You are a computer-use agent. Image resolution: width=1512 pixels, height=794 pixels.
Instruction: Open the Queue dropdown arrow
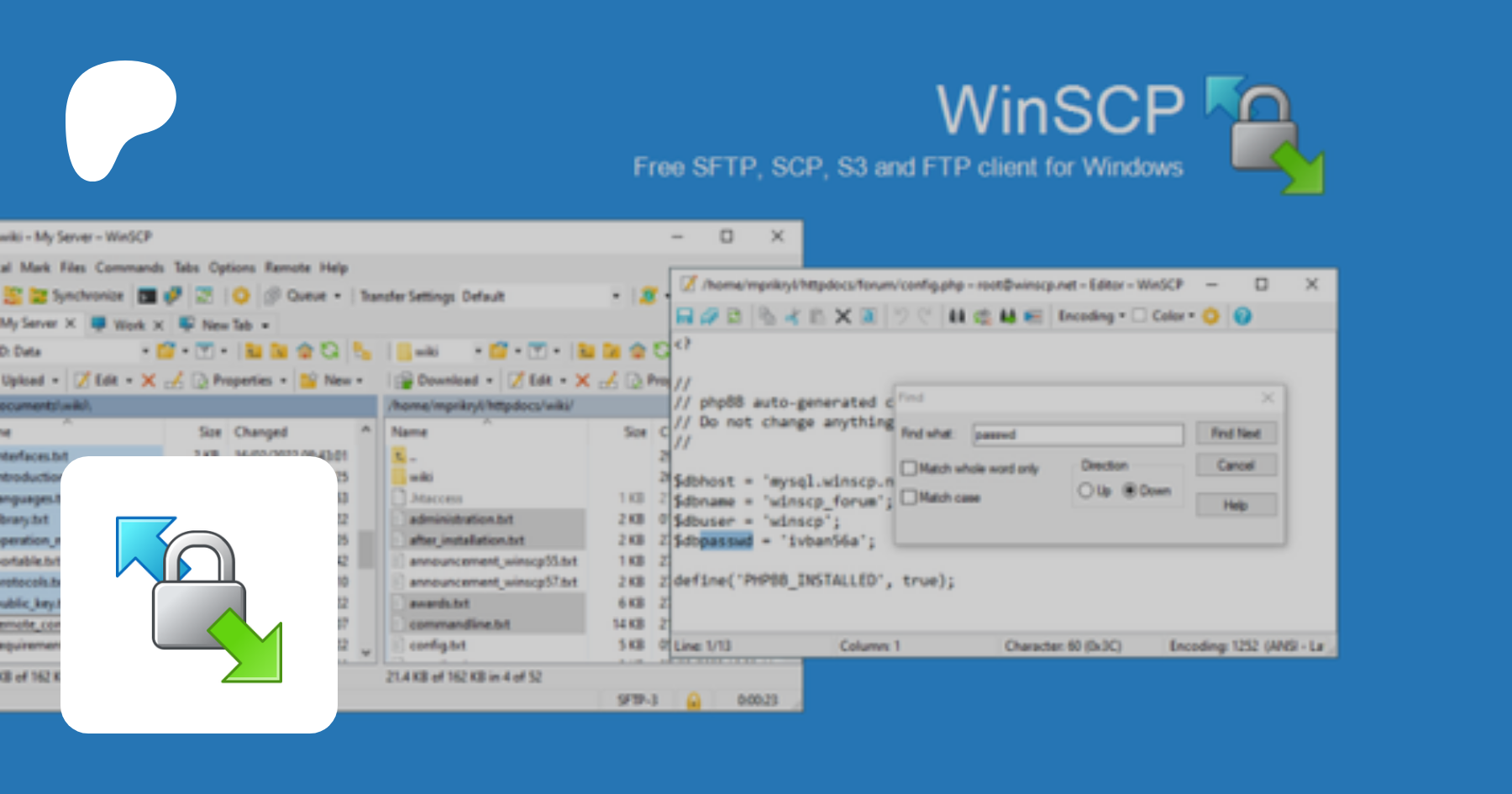[x=338, y=296]
